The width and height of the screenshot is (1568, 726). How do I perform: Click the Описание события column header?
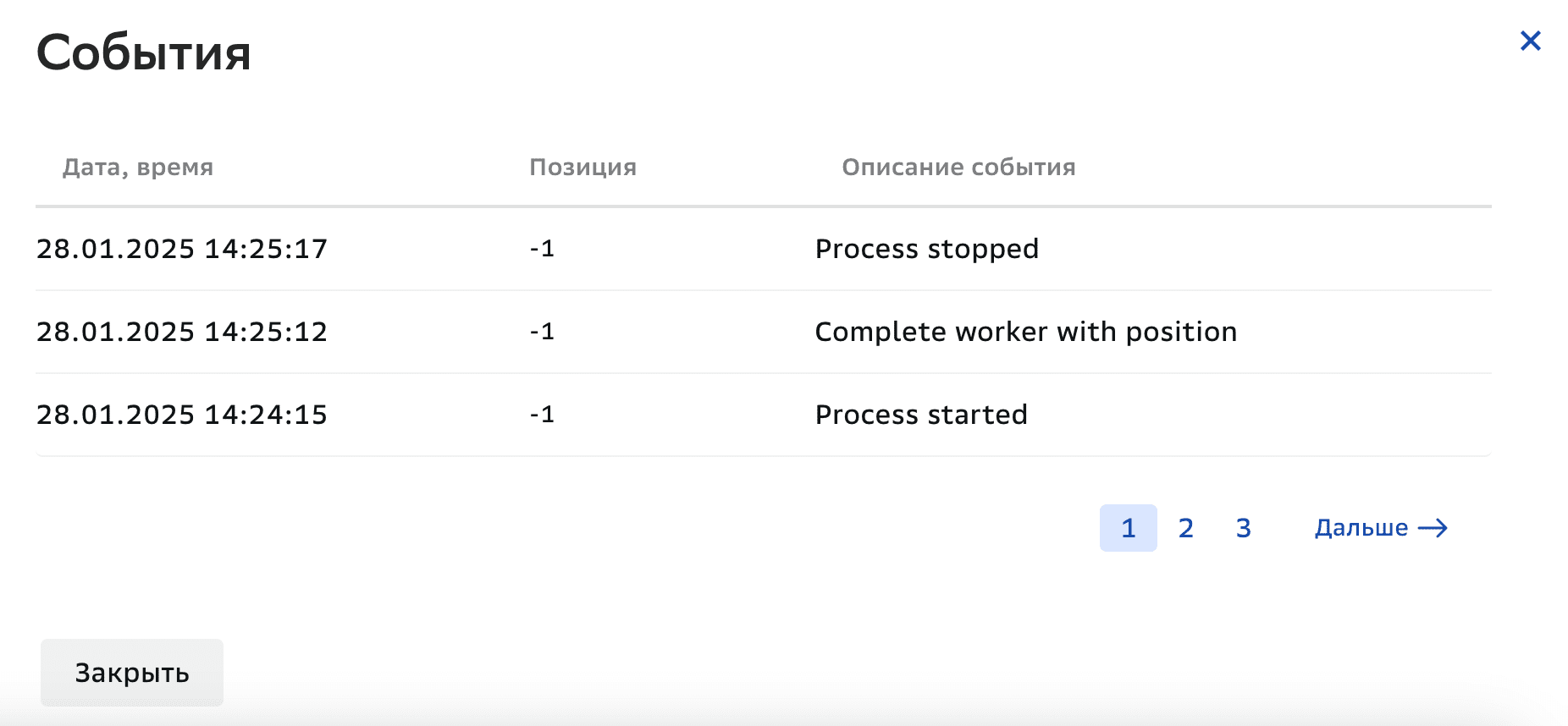pyautogui.click(x=958, y=167)
